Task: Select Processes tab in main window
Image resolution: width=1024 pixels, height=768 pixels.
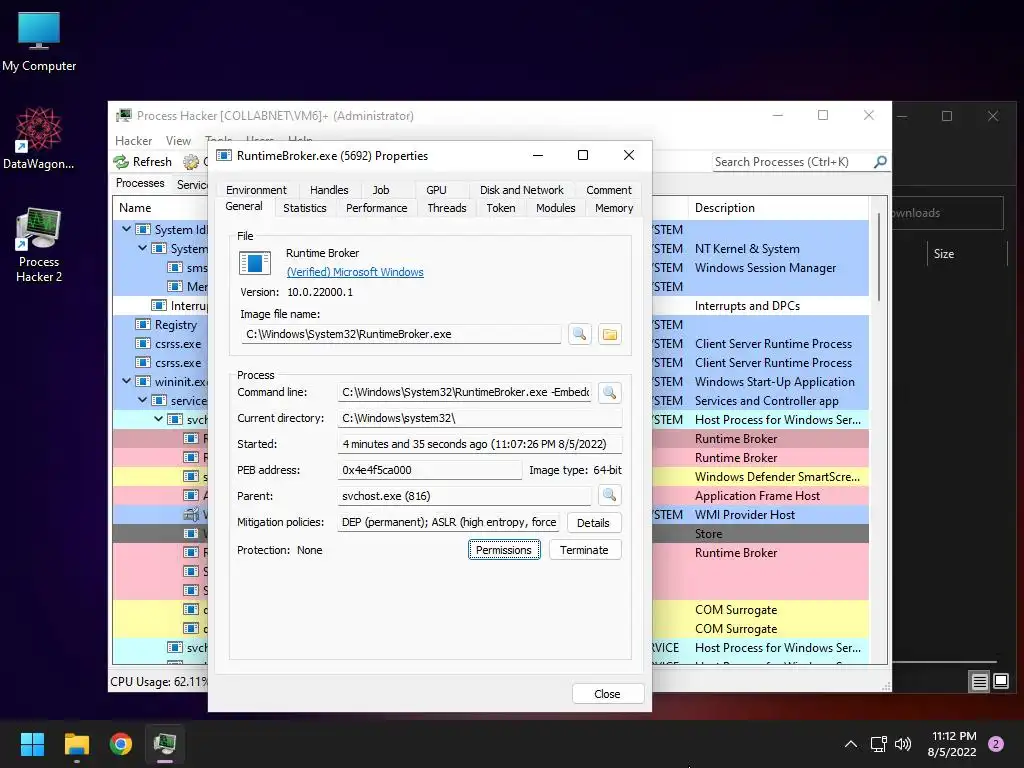Action: (140, 183)
